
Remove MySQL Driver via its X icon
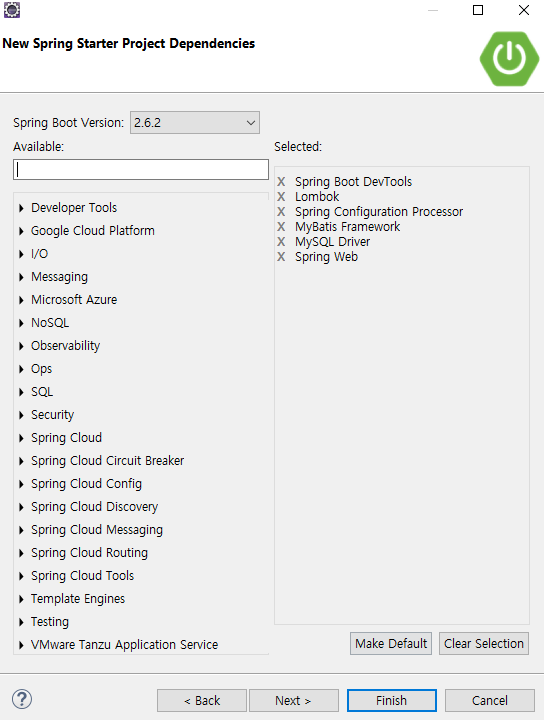coord(281,242)
